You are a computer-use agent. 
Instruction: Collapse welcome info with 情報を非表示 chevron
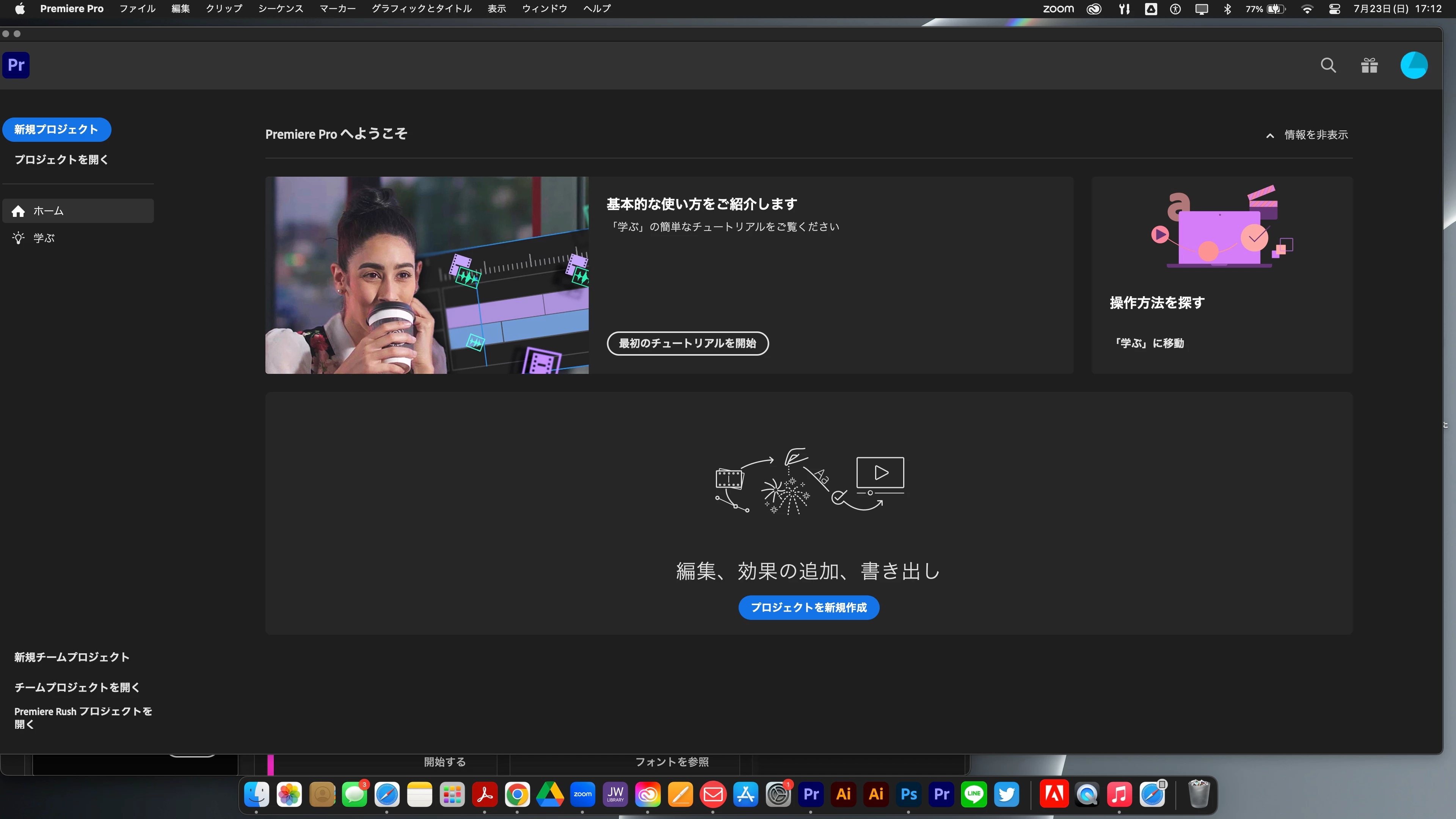click(x=1270, y=135)
